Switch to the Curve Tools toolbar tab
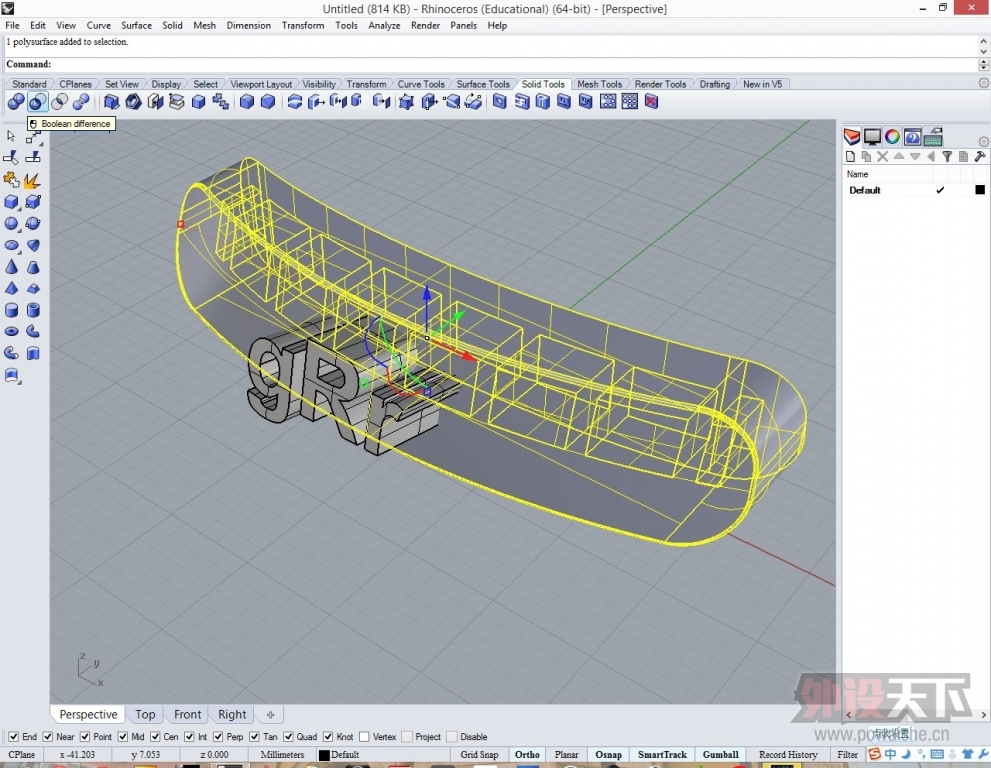The image size is (991, 768). pyautogui.click(x=421, y=84)
